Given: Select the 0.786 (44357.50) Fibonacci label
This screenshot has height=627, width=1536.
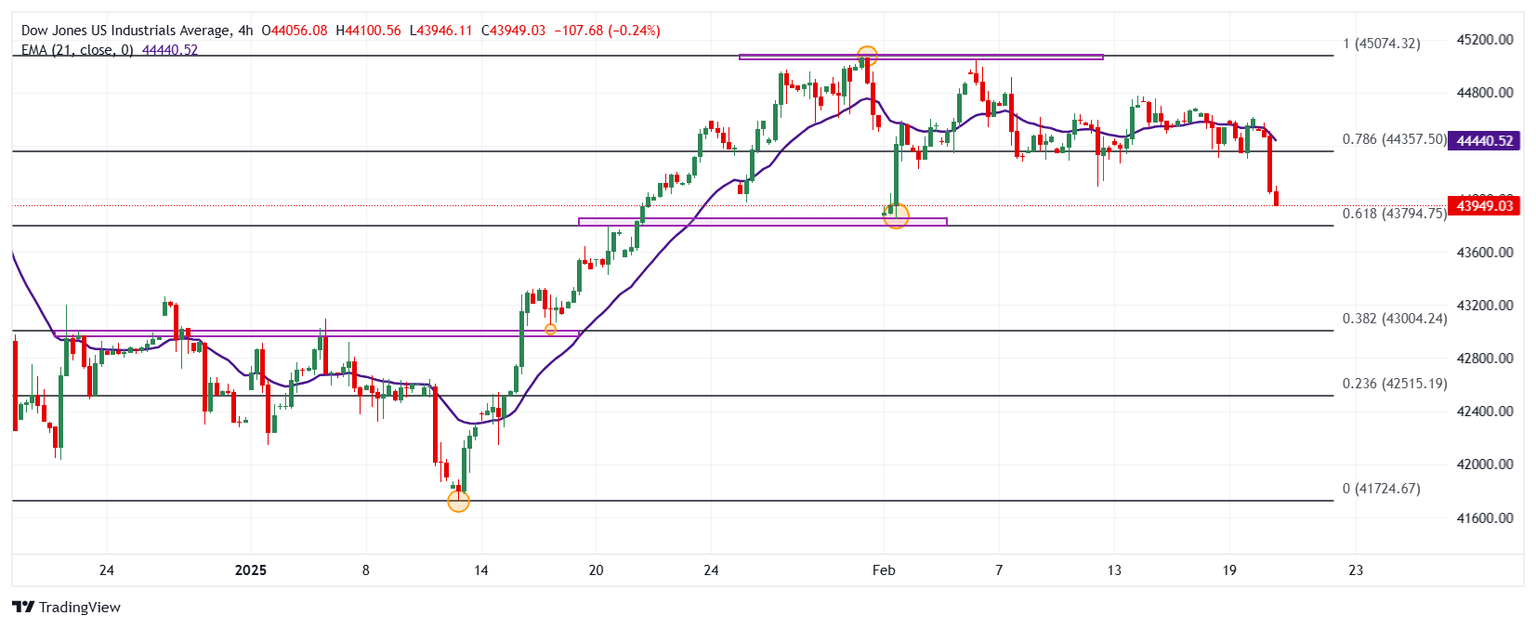Looking at the screenshot, I should pos(1394,140).
